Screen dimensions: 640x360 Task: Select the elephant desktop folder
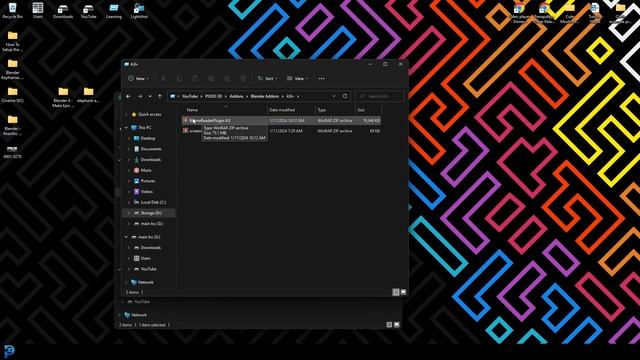(x=89, y=95)
